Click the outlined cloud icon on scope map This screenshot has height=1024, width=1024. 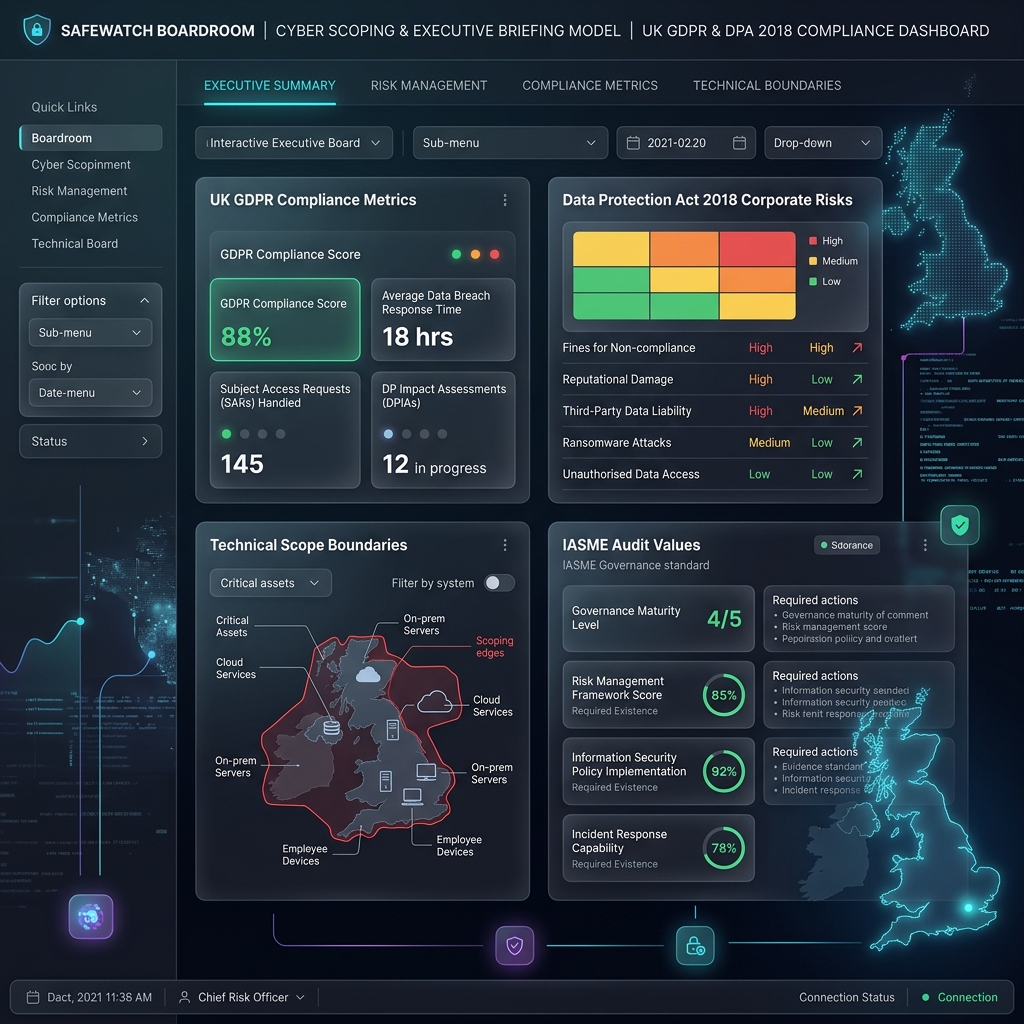click(x=434, y=702)
